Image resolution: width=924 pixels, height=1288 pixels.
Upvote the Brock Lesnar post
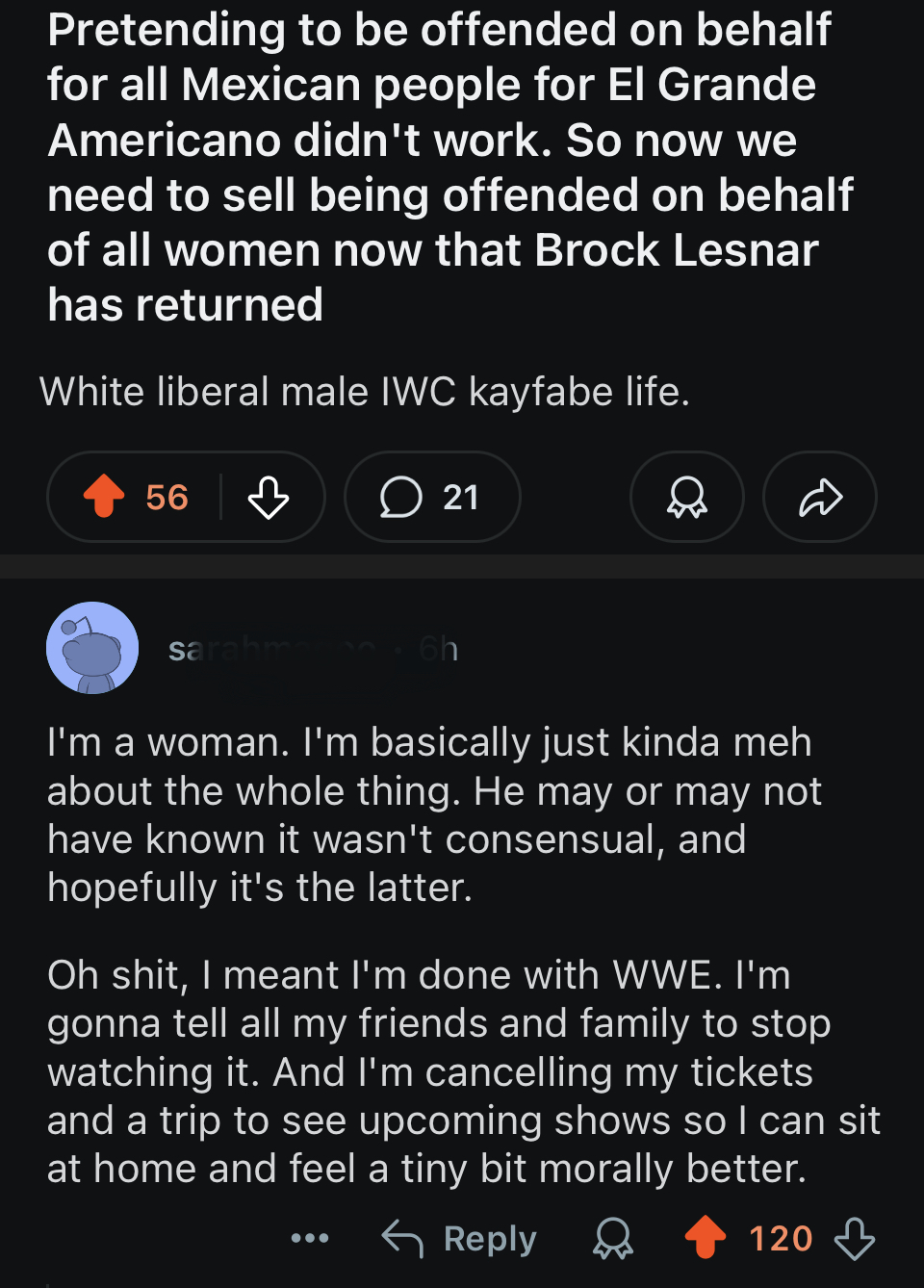click(x=105, y=497)
